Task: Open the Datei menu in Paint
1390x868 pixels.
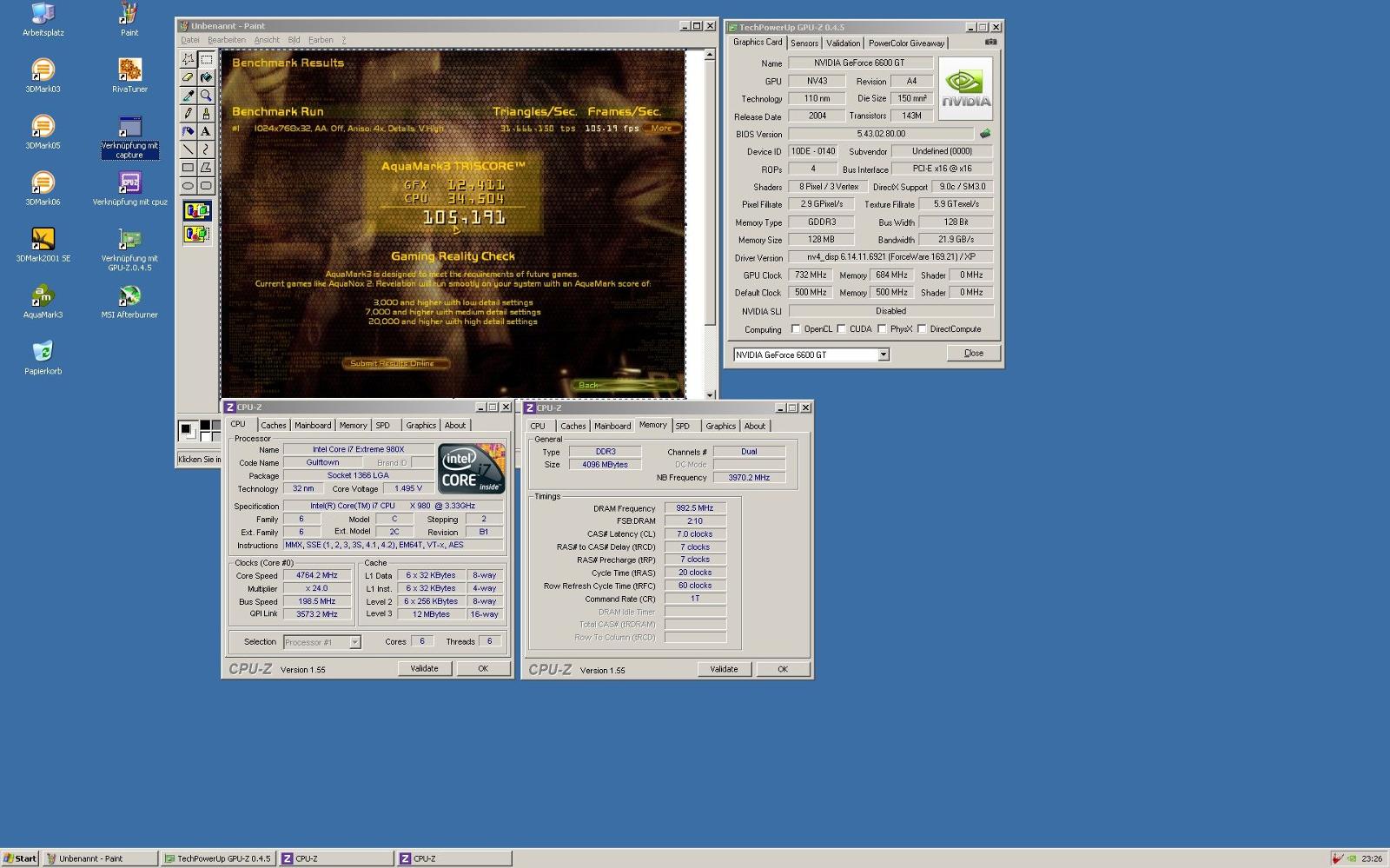Action: pyautogui.click(x=189, y=40)
